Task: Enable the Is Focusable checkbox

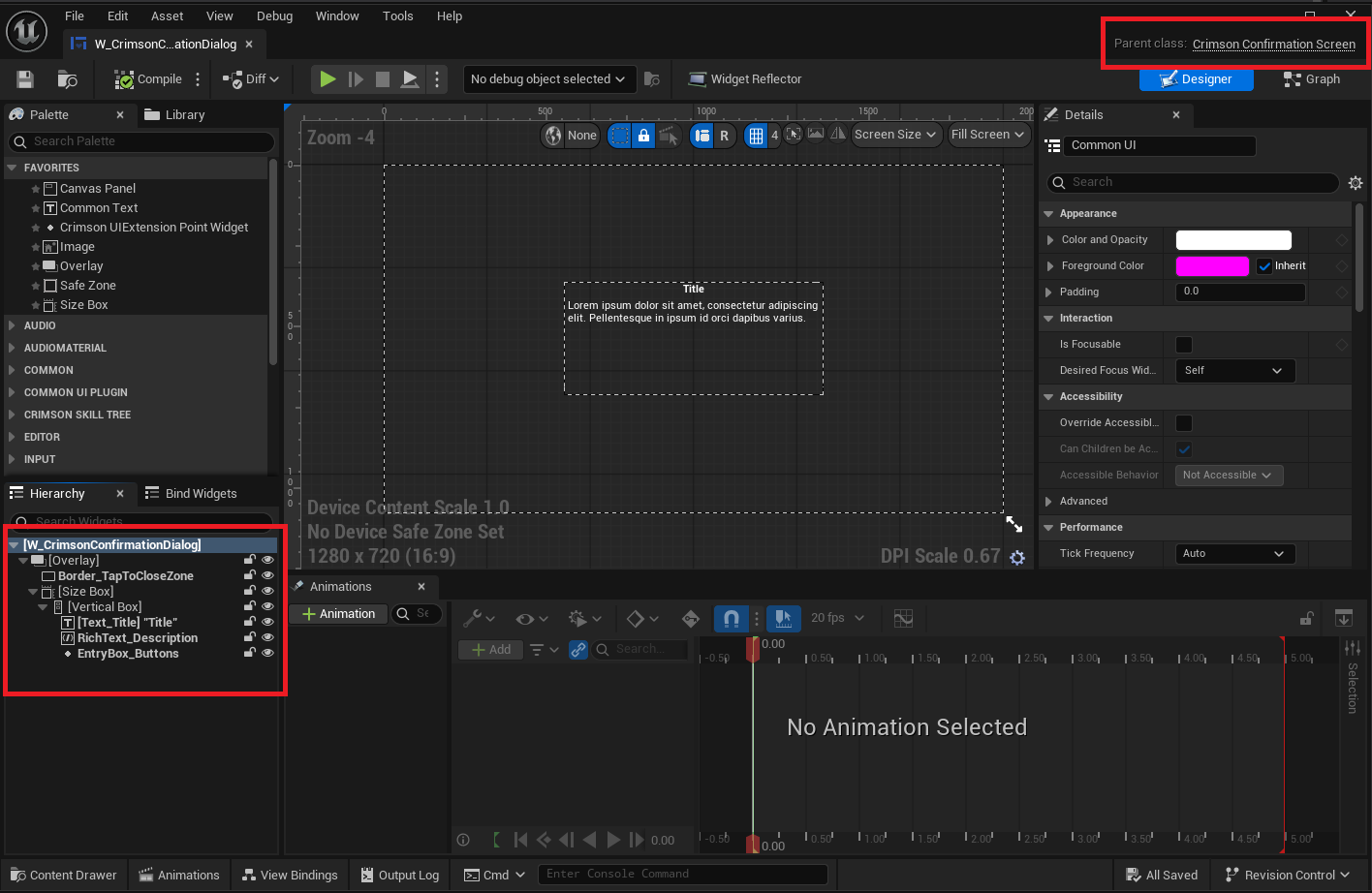Action: click(x=1184, y=345)
